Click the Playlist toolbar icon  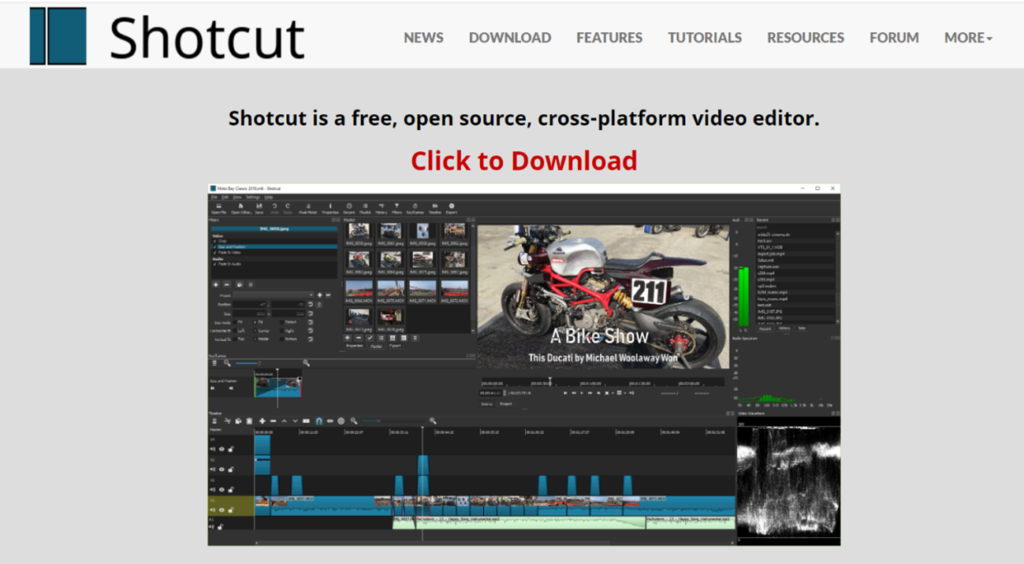pyautogui.click(x=365, y=208)
